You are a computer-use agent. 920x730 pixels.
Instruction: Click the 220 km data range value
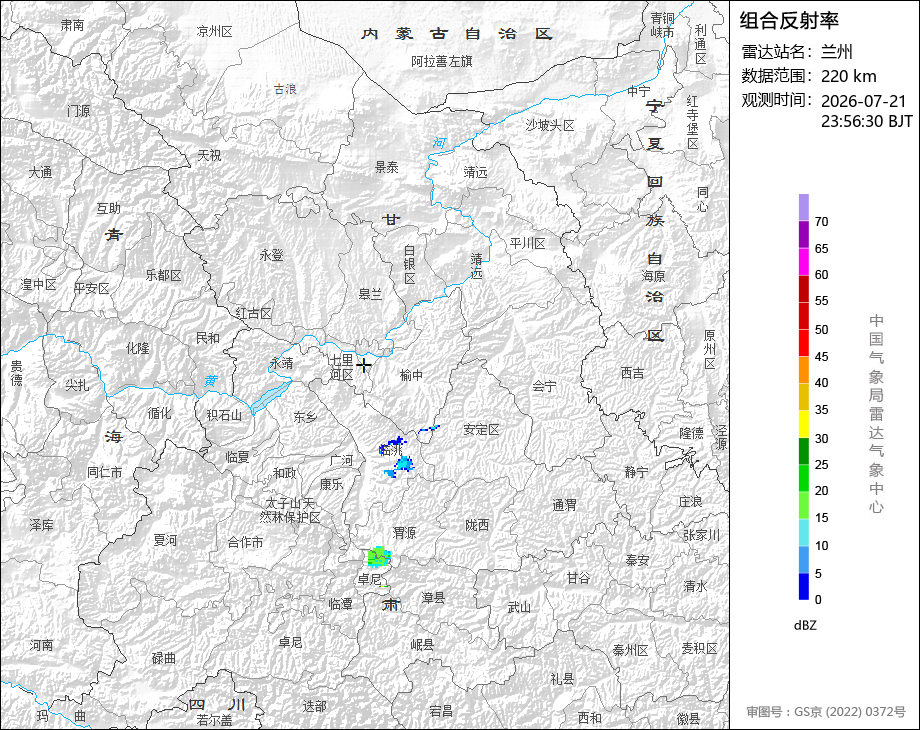pos(848,76)
